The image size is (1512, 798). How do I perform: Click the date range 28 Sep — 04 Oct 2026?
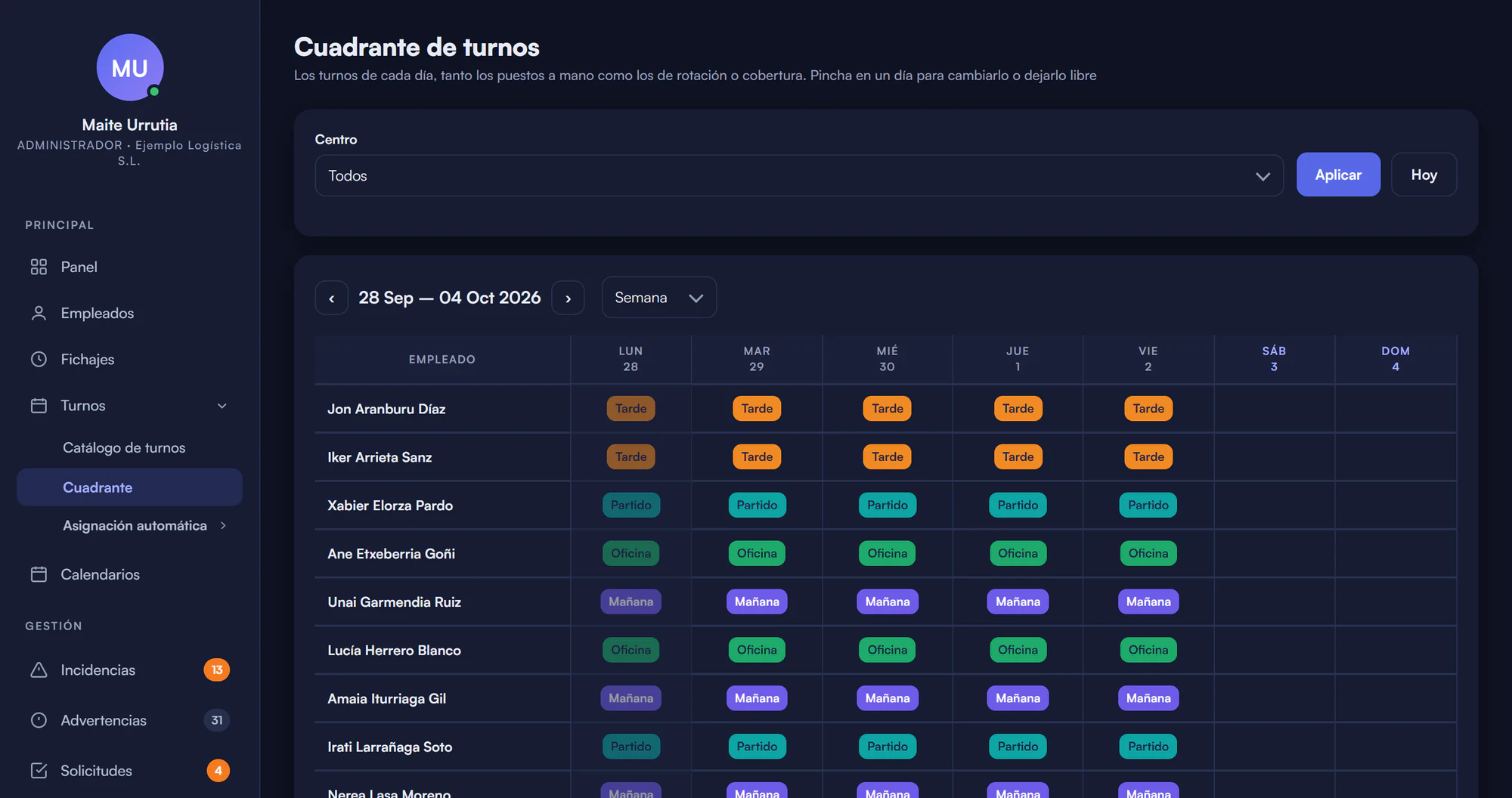(x=450, y=298)
